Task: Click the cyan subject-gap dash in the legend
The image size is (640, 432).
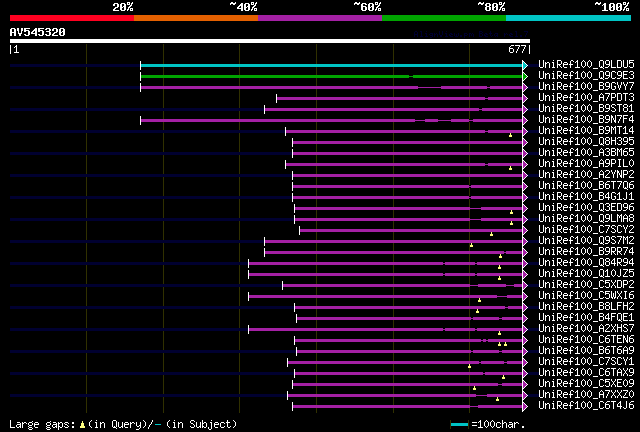Action: [x=158, y=425]
